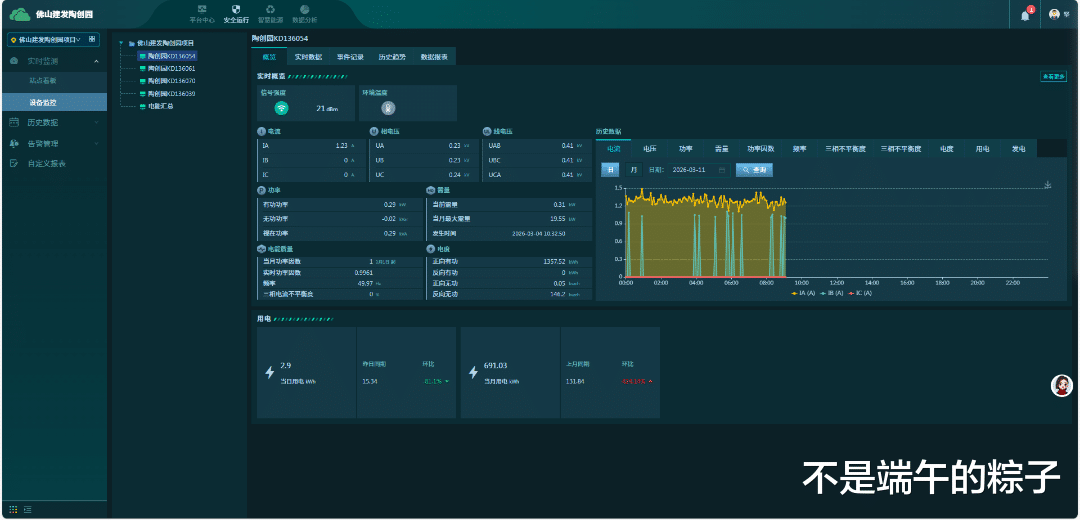
Task: Open the notification bell icon
Action: click(1025, 15)
